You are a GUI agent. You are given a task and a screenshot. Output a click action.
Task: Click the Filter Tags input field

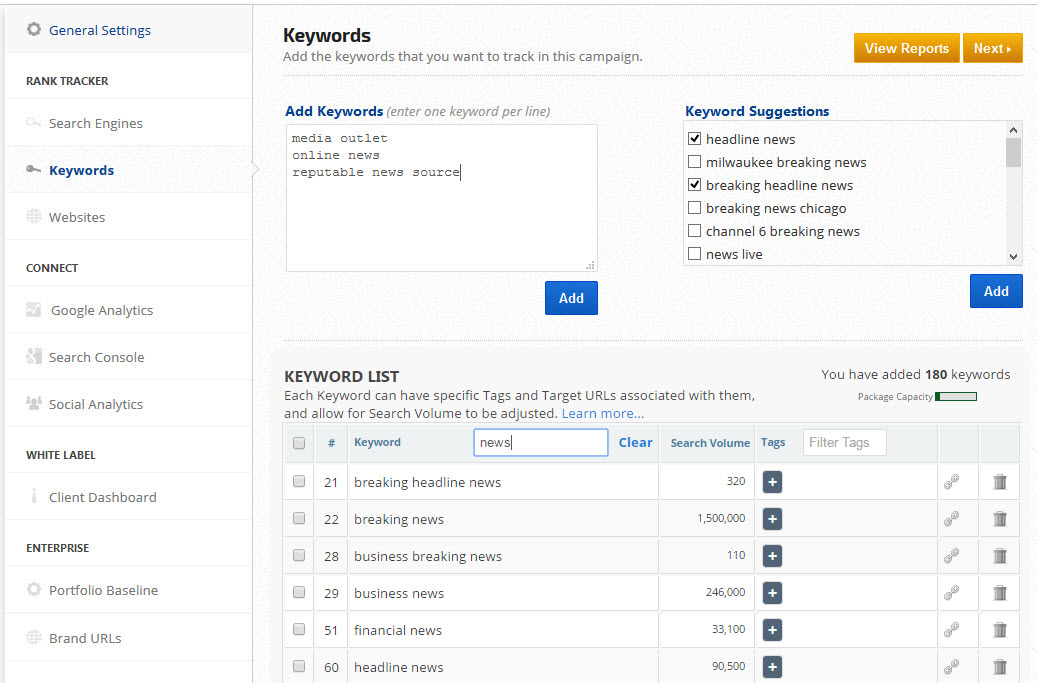[844, 443]
